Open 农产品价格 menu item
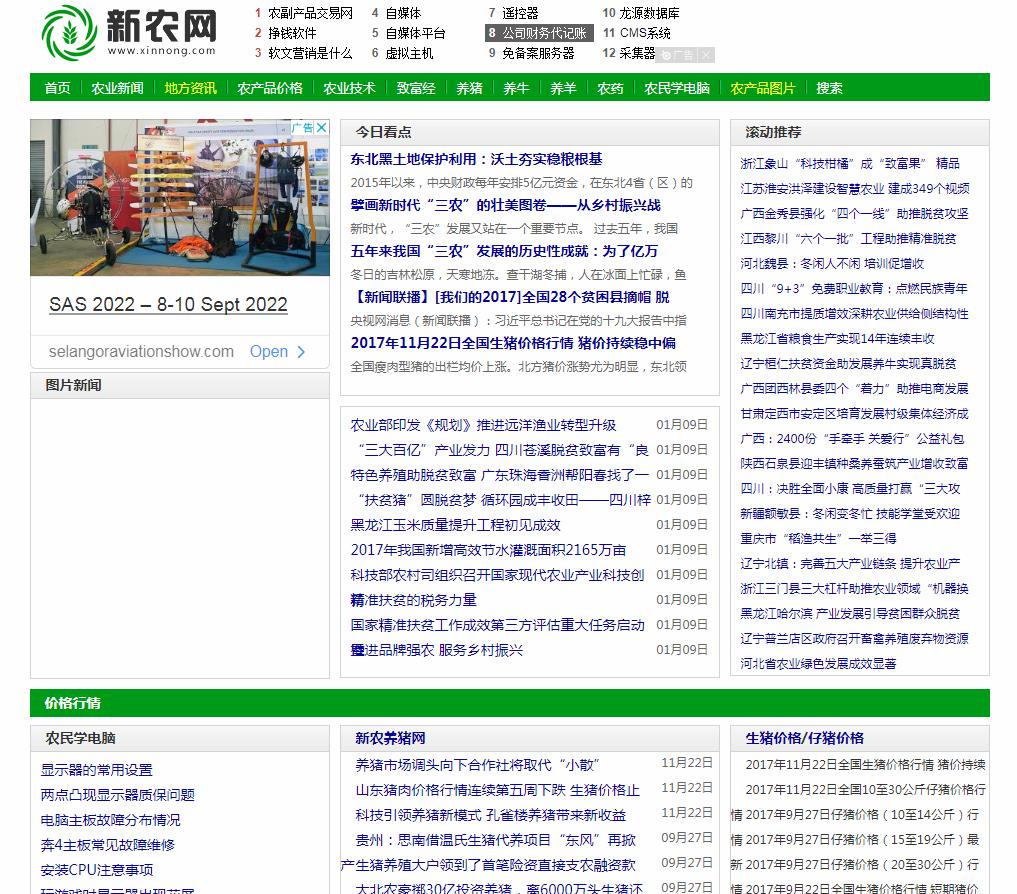Viewport: 1017px width, 894px height. pos(270,88)
